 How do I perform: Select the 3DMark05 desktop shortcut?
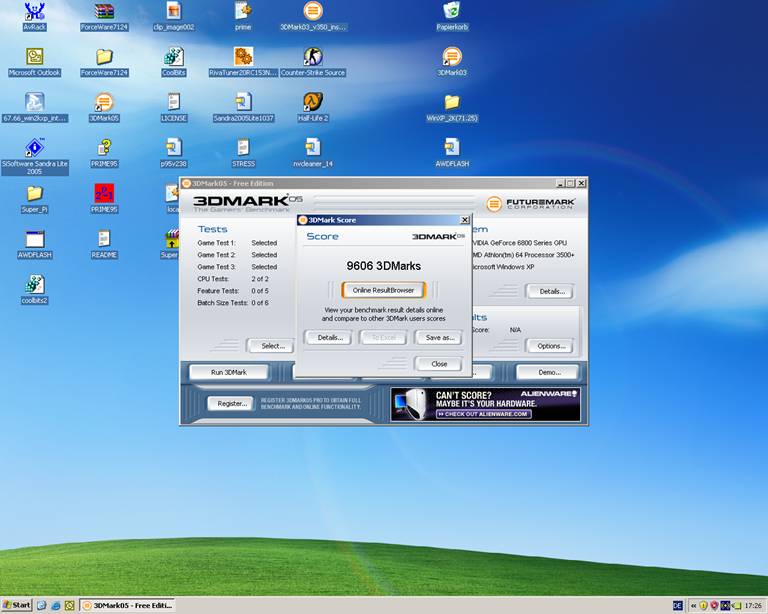click(x=104, y=108)
